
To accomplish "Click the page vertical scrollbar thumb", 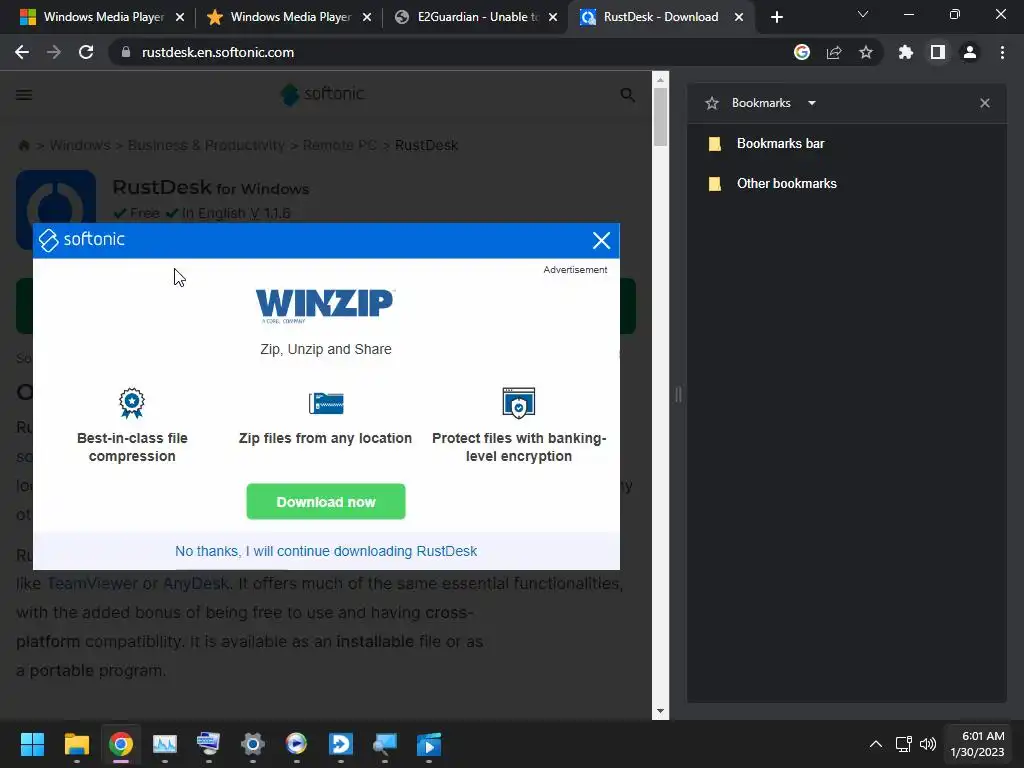I will (660, 118).
